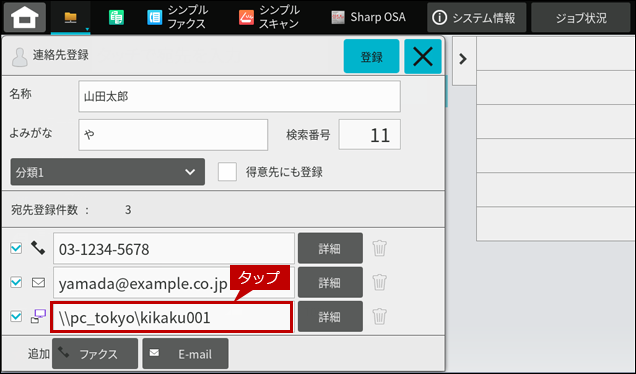Check ジョブ状況 button
Viewport: 636px width, 374px height.
(x=581, y=17)
